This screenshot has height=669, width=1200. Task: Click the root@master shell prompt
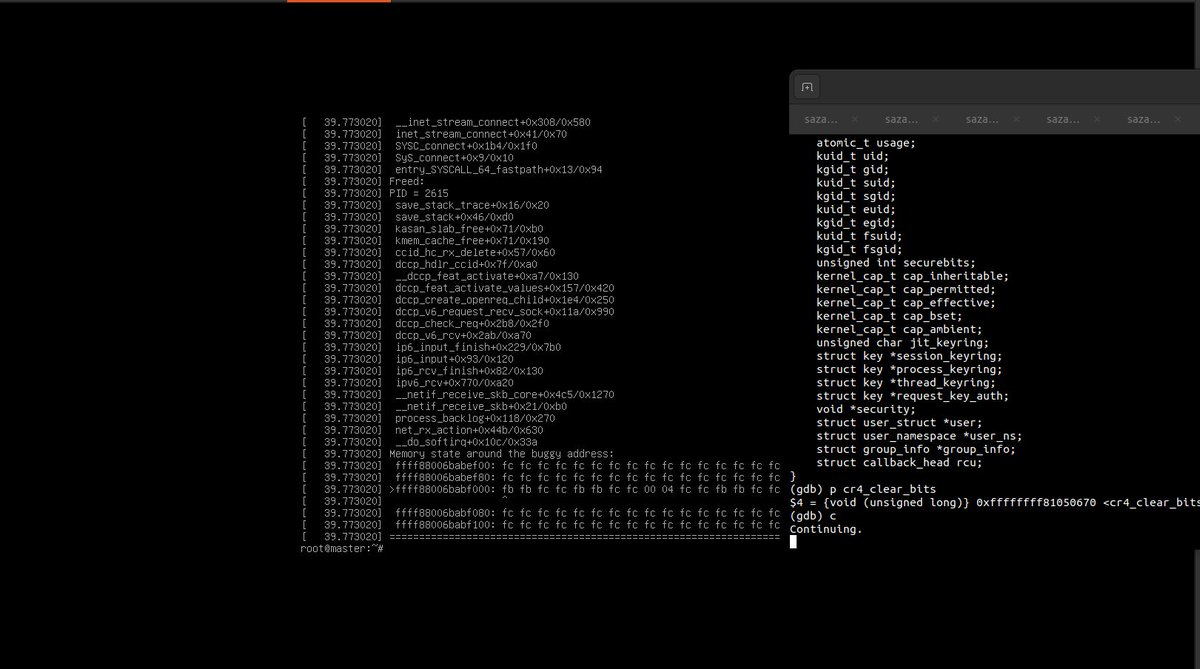tap(342, 549)
